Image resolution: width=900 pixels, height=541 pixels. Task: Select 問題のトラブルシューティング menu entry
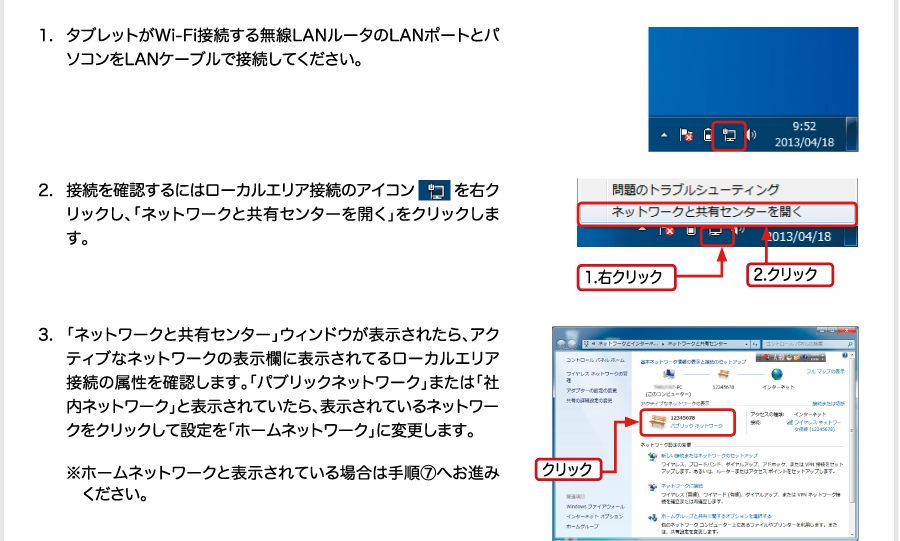tap(696, 189)
